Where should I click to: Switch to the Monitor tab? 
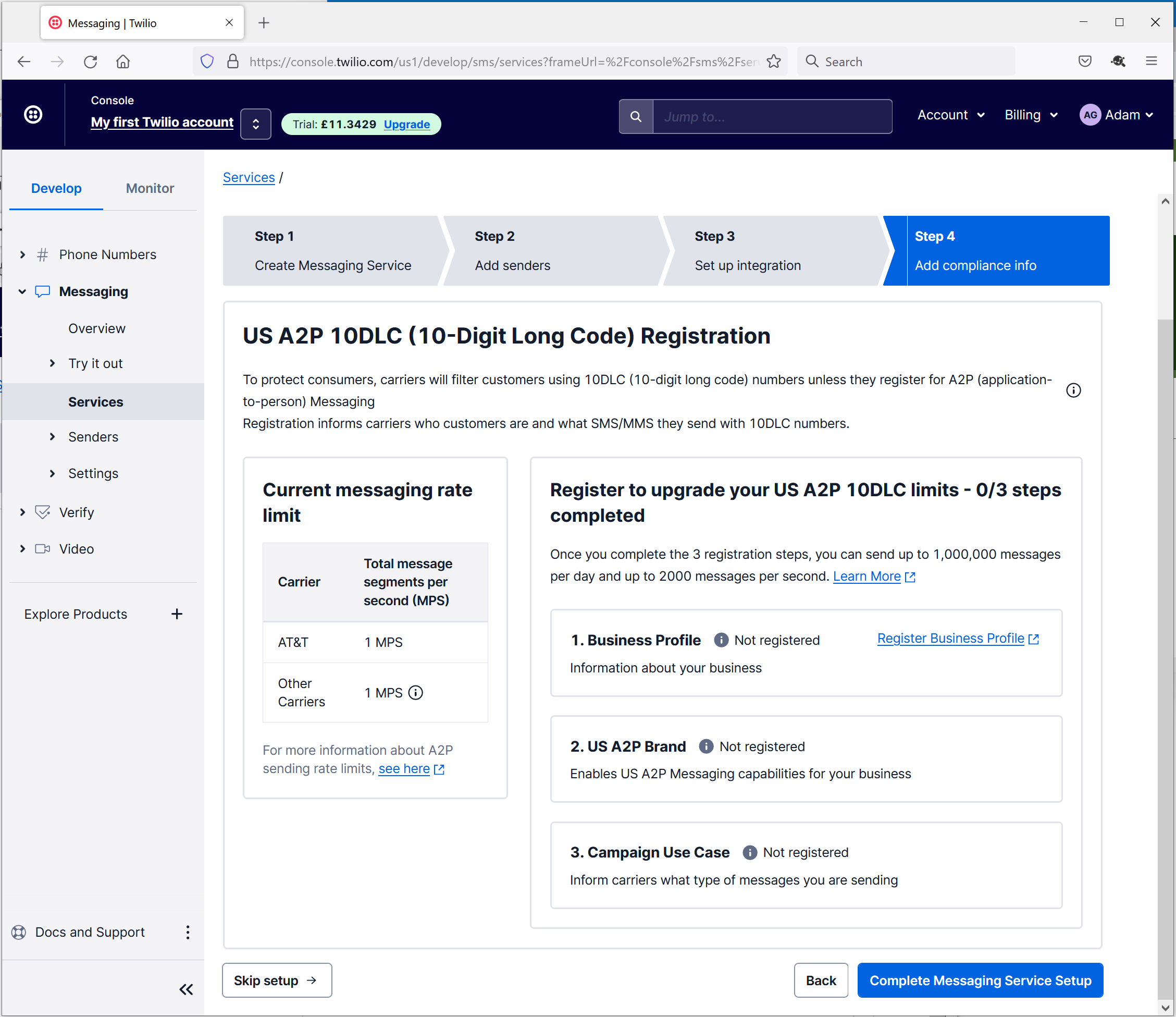pyautogui.click(x=150, y=189)
